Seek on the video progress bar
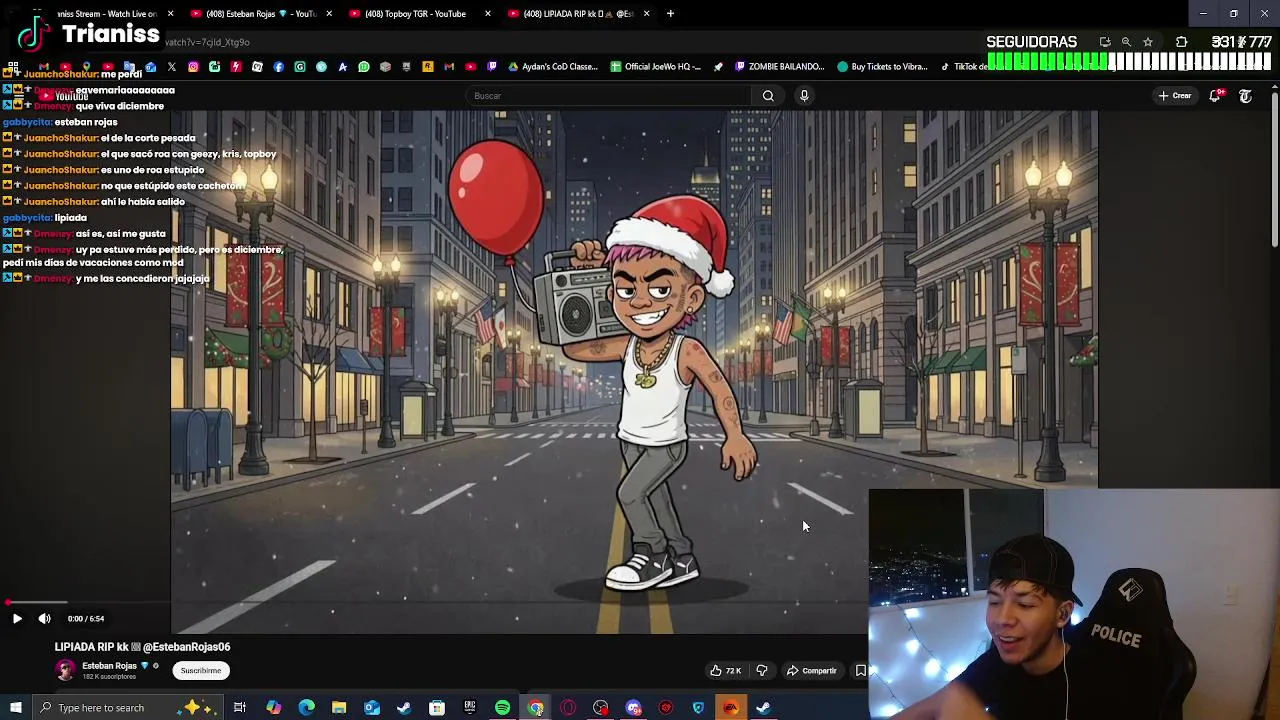Viewport: 1280px width, 720px height. (435, 602)
